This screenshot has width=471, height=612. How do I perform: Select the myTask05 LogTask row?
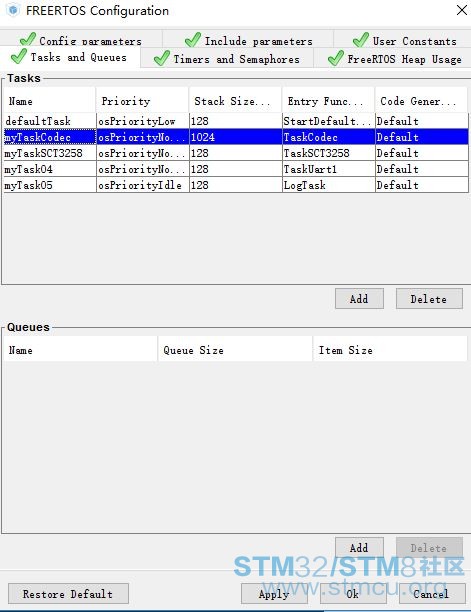[x=236, y=185]
